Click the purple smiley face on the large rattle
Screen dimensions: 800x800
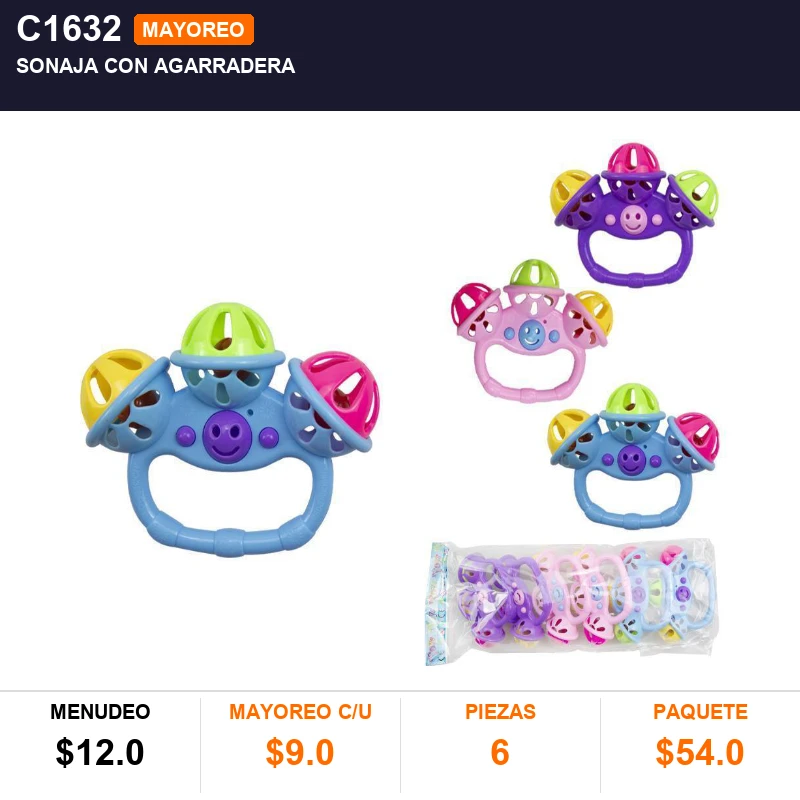[x=227, y=436]
